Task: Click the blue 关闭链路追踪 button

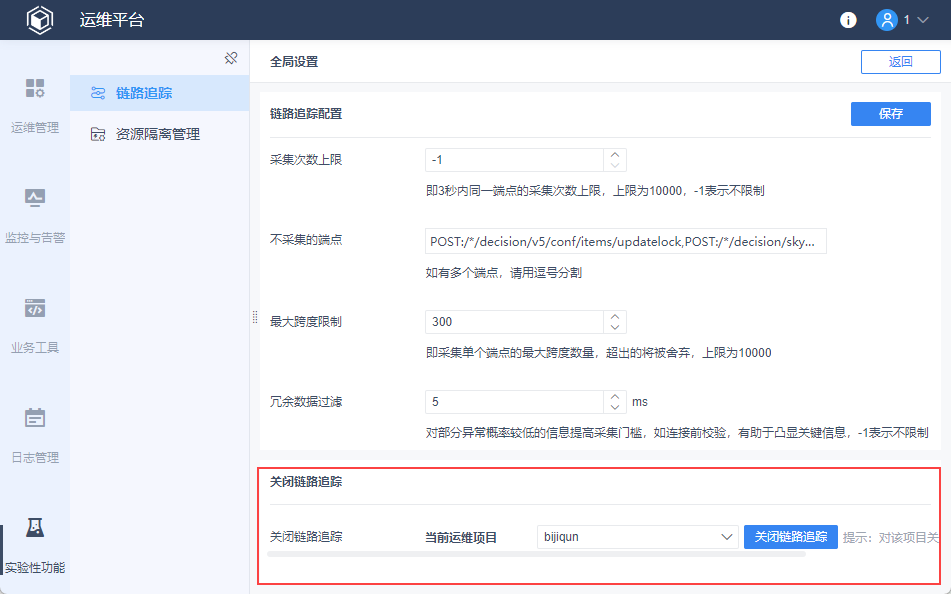Action: tap(791, 537)
